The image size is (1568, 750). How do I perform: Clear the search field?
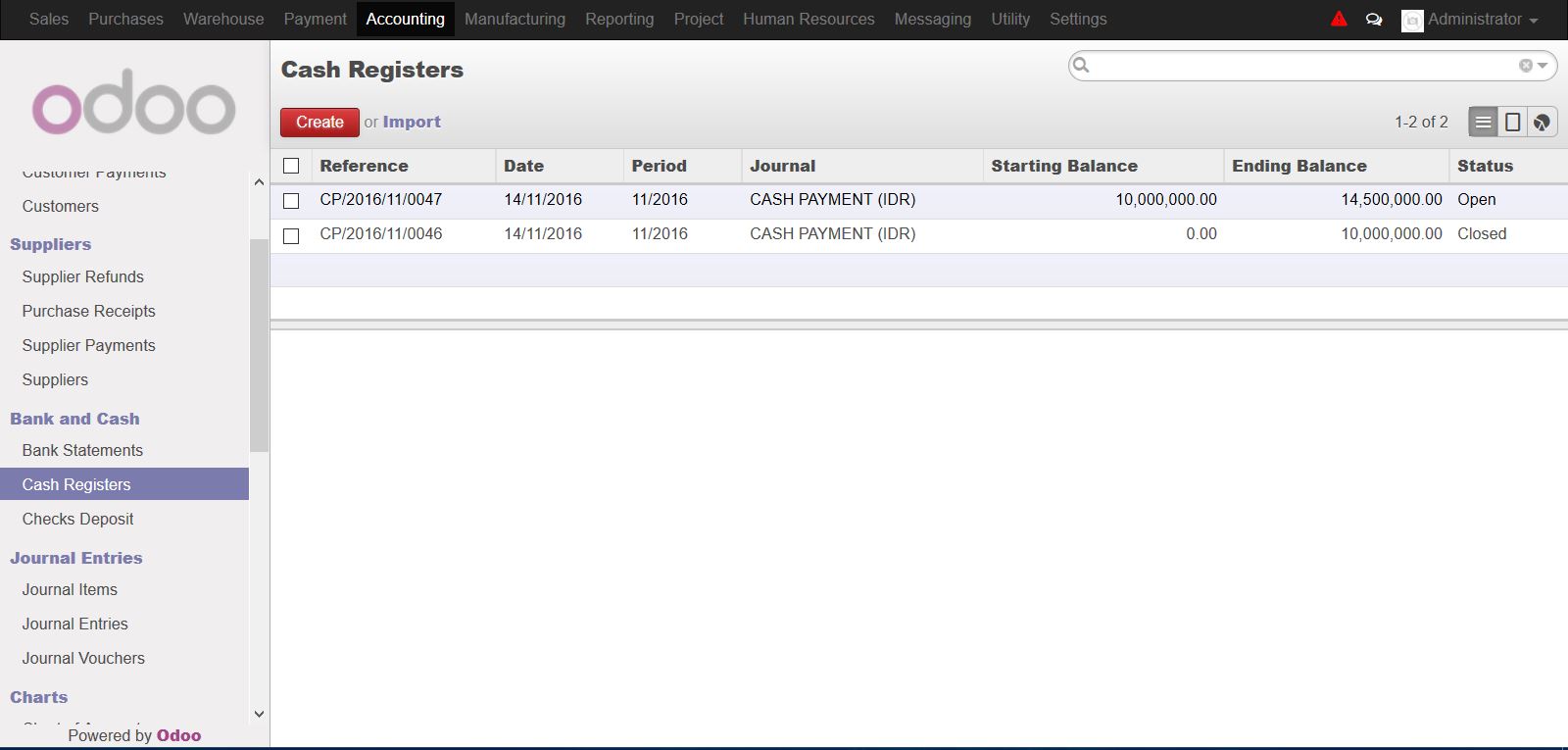[1526, 66]
